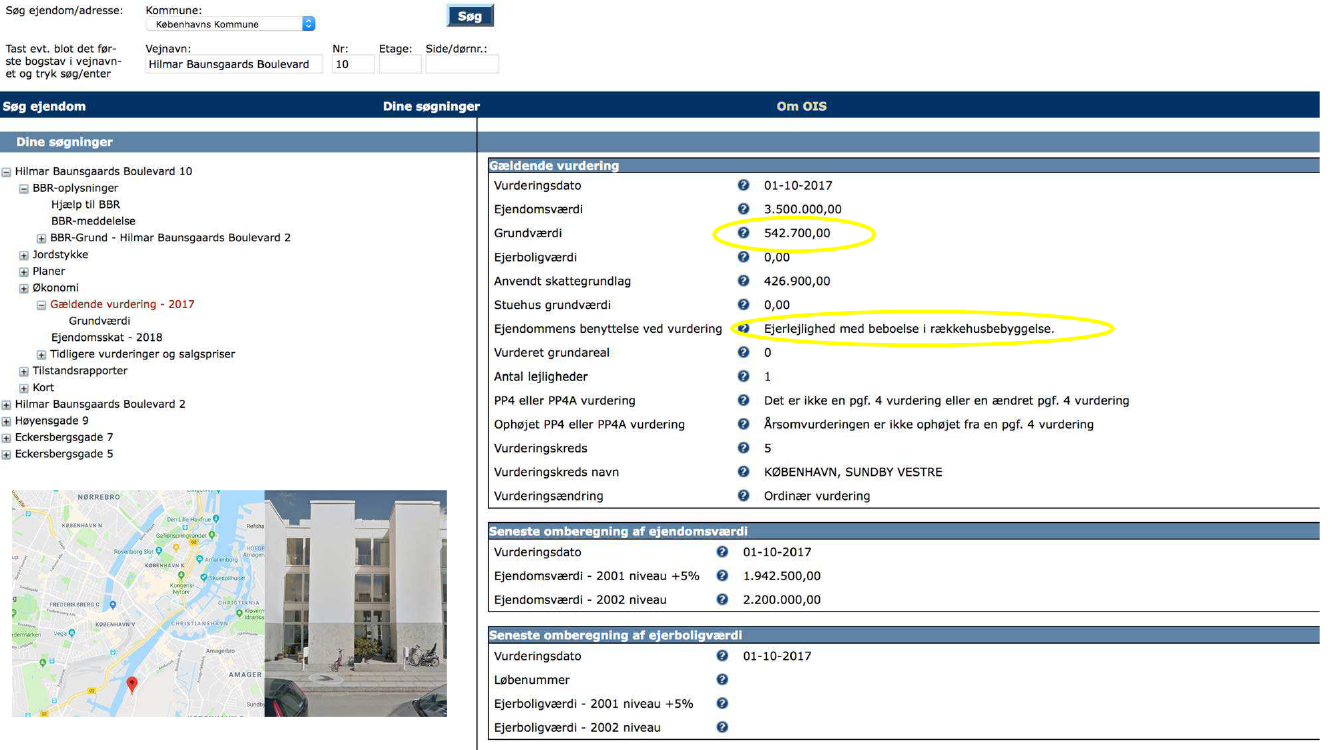The width and height of the screenshot is (1333, 750).
Task: Expand Tidligere vurderinger og salgspriser
Action: point(41,355)
